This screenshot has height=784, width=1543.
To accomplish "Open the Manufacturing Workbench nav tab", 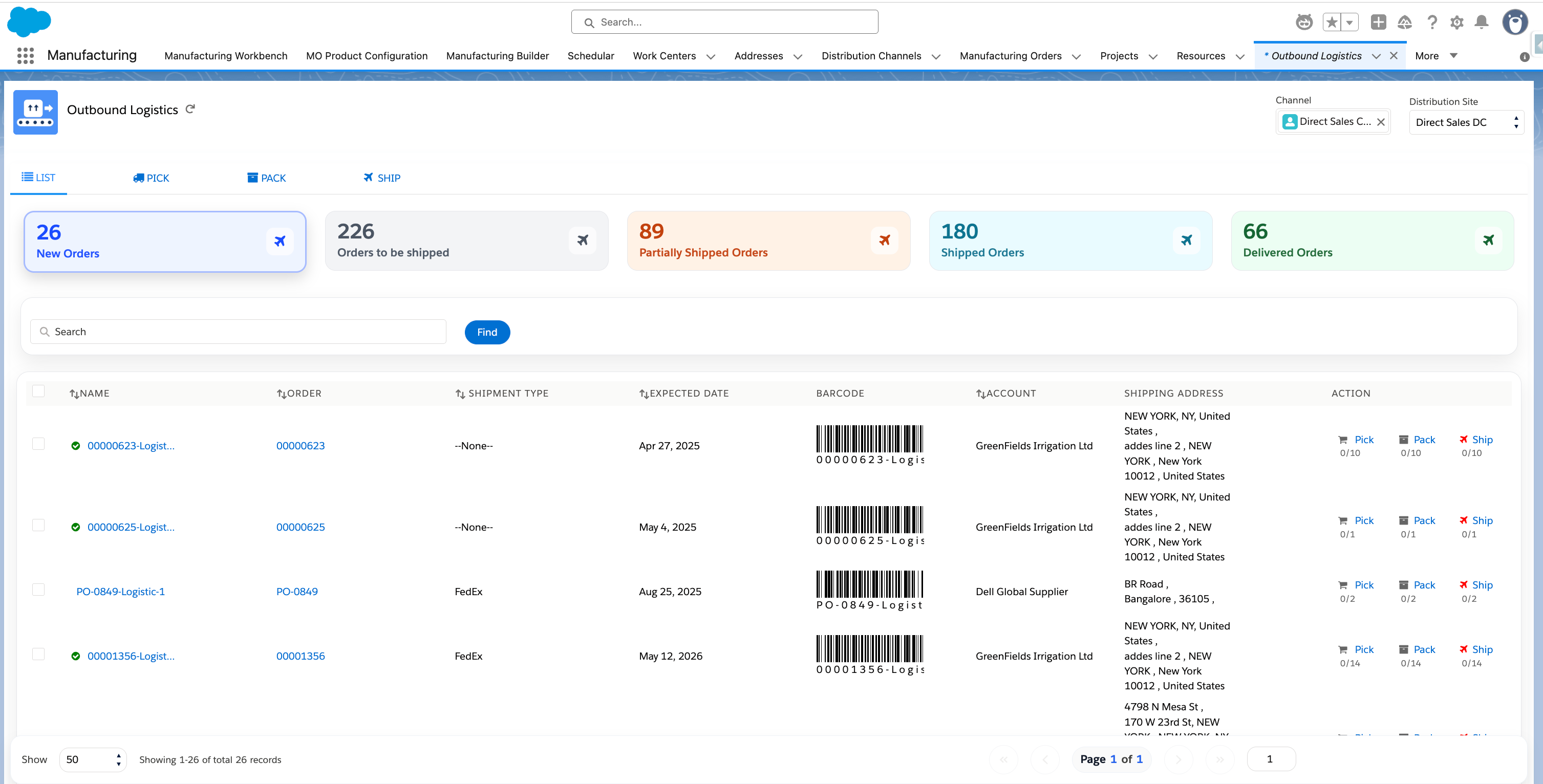I will (x=226, y=56).
